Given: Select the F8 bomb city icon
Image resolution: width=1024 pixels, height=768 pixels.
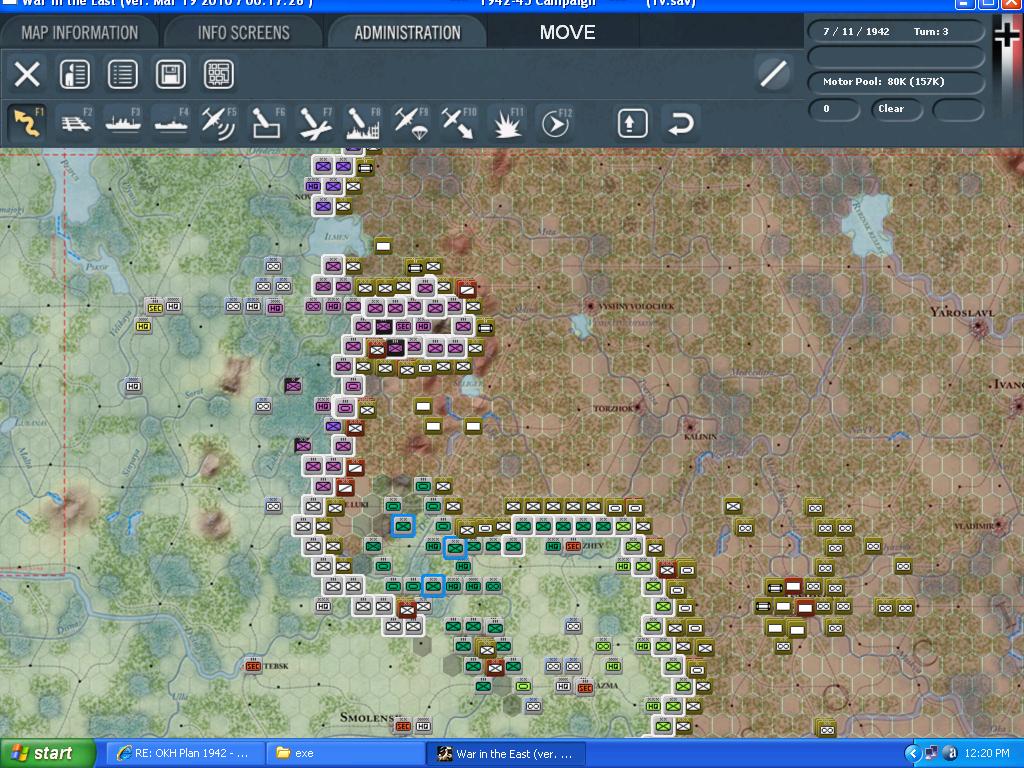Looking at the screenshot, I should [x=363, y=123].
